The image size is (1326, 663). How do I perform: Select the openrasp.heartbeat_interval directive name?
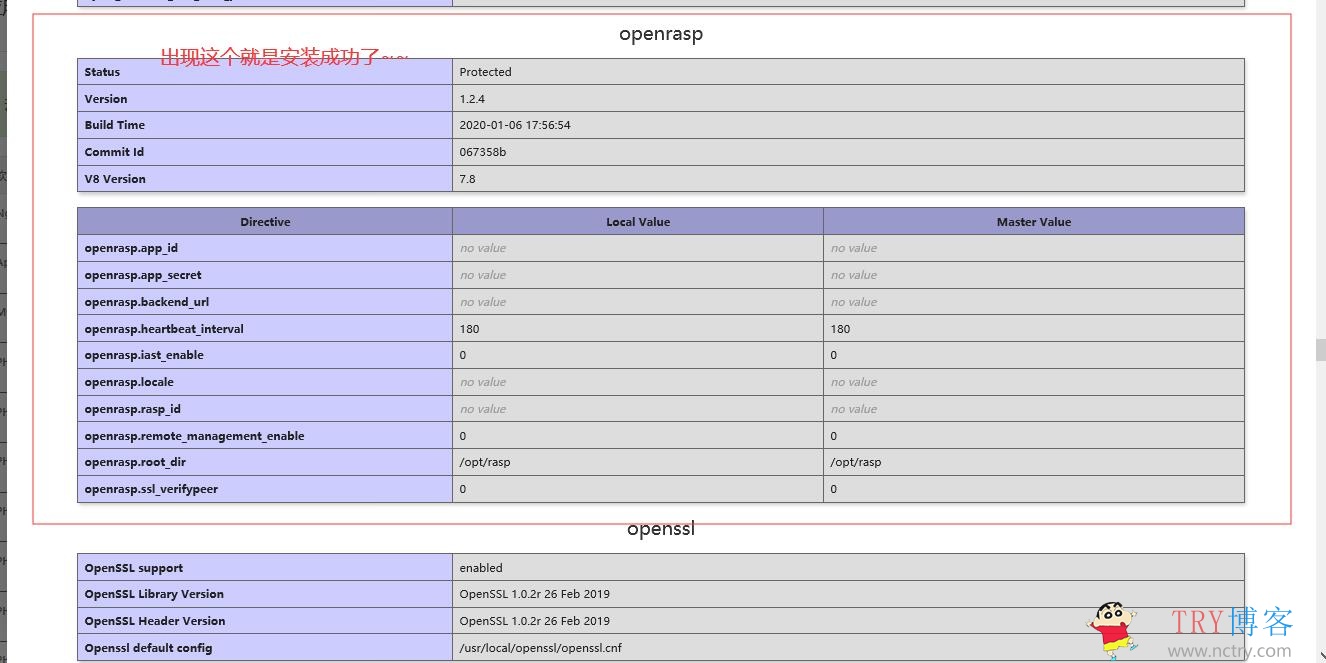[x=164, y=329]
